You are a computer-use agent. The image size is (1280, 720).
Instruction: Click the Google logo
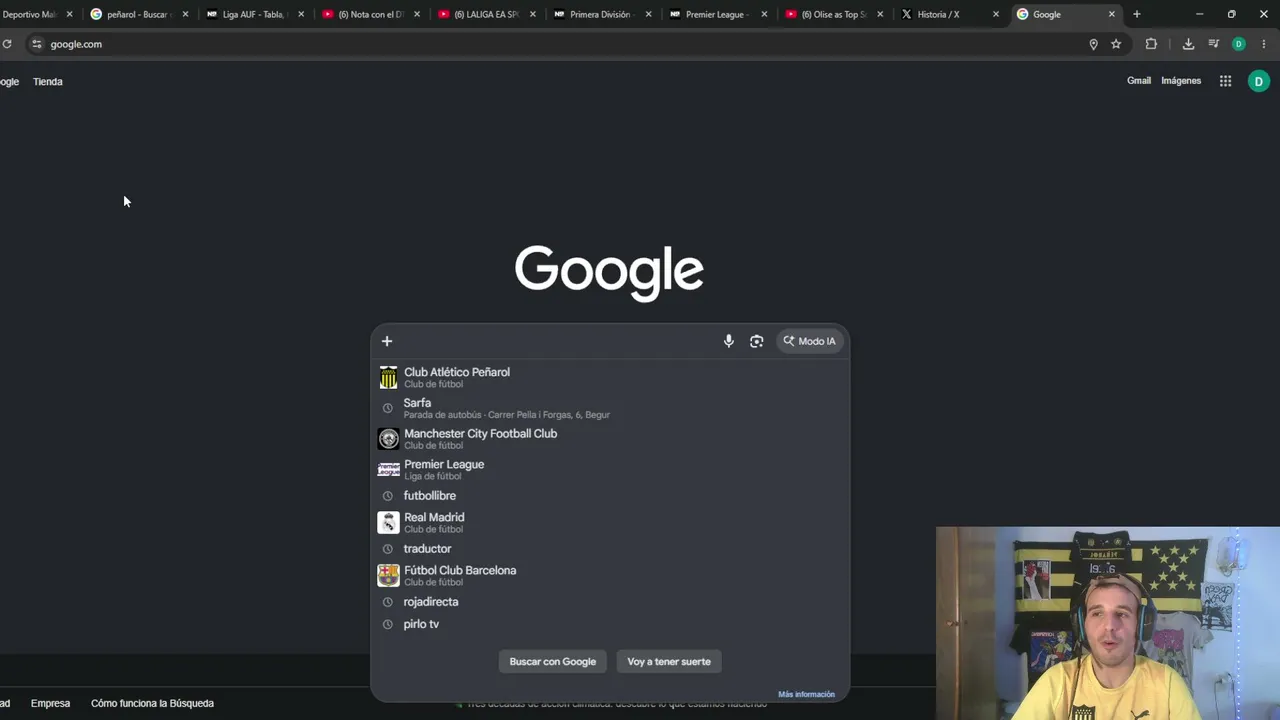point(609,272)
